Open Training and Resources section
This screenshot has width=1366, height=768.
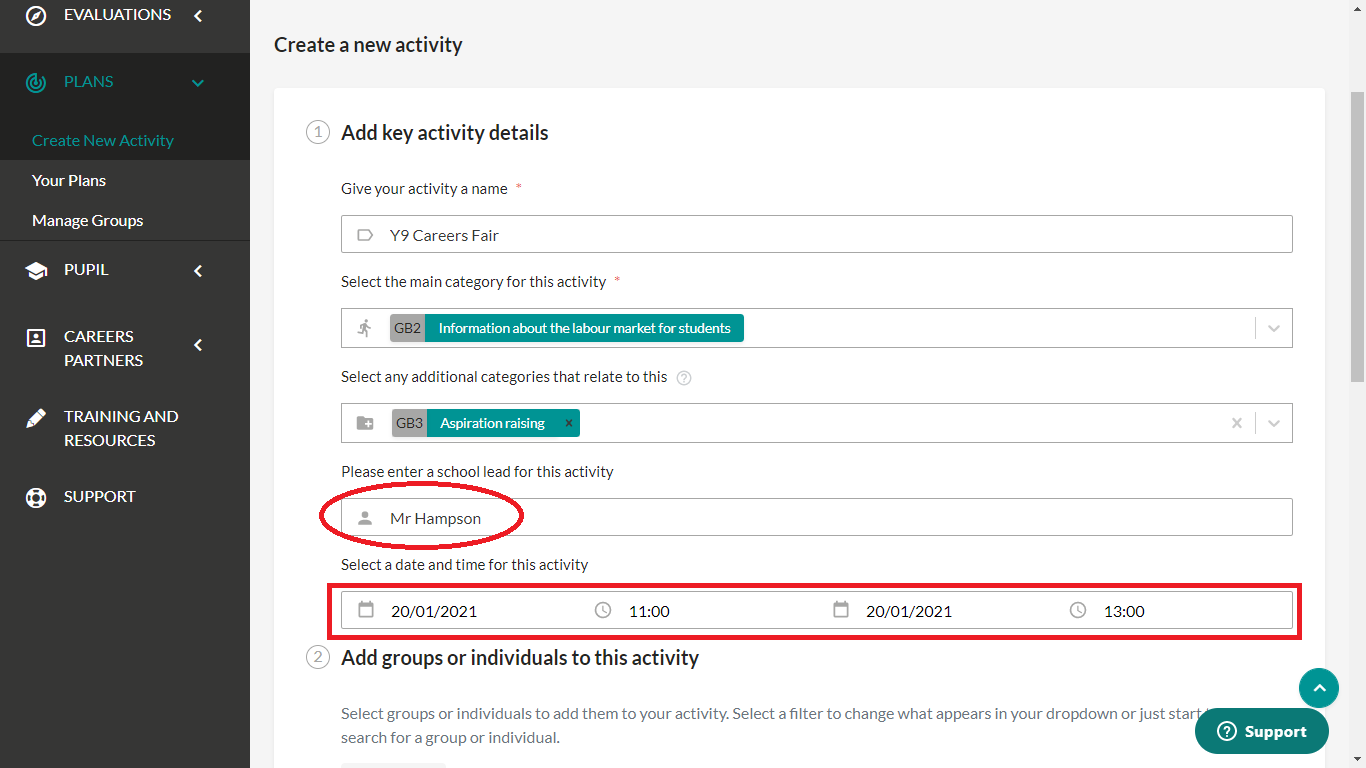(x=120, y=428)
